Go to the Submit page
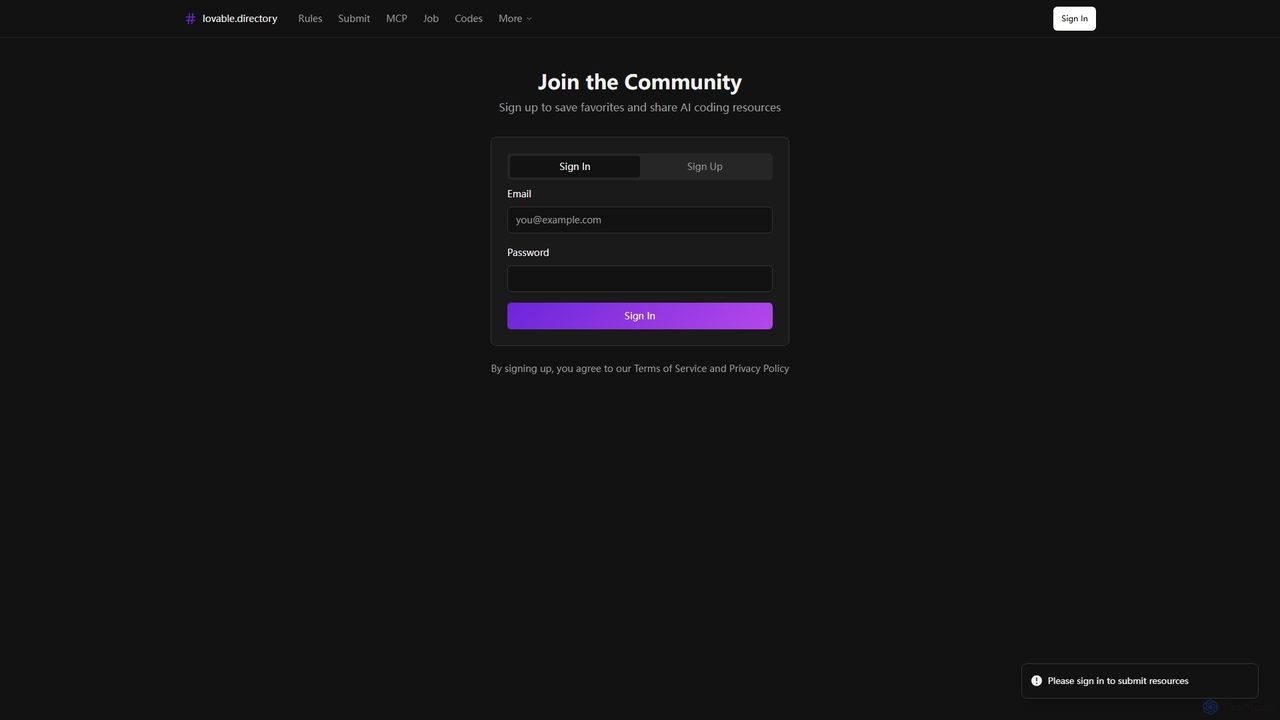This screenshot has width=1280, height=720. click(x=354, y=19)
